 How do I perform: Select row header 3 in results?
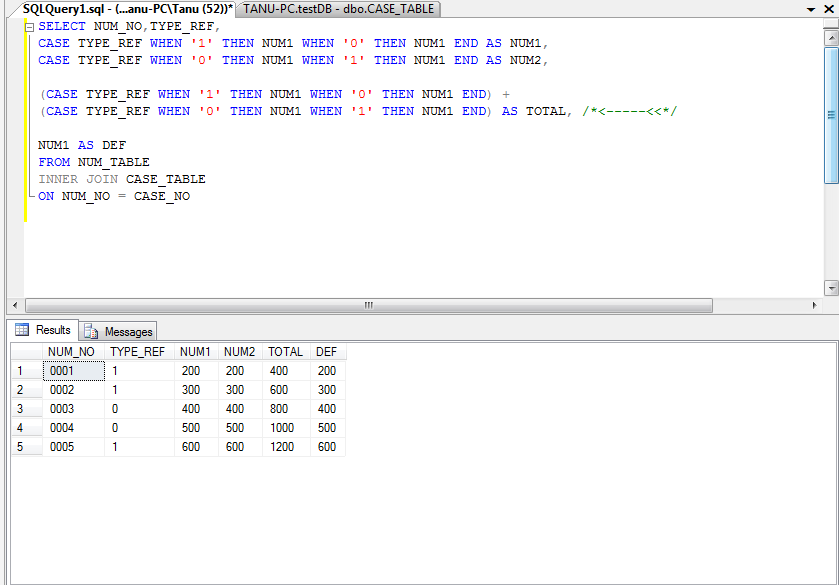tap(27, 409)
